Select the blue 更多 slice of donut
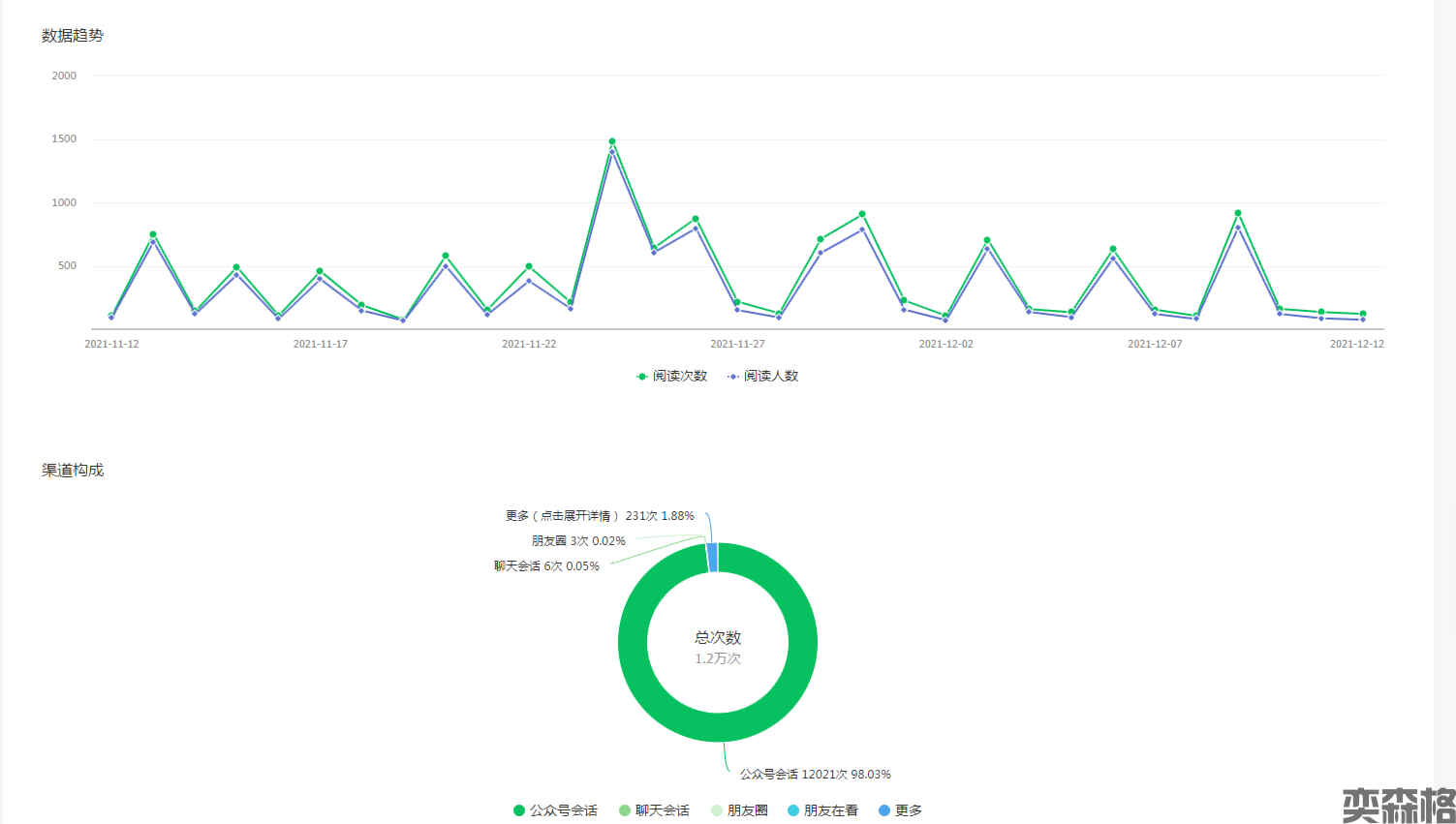The image size is (1456, 824). coord(713,557)
